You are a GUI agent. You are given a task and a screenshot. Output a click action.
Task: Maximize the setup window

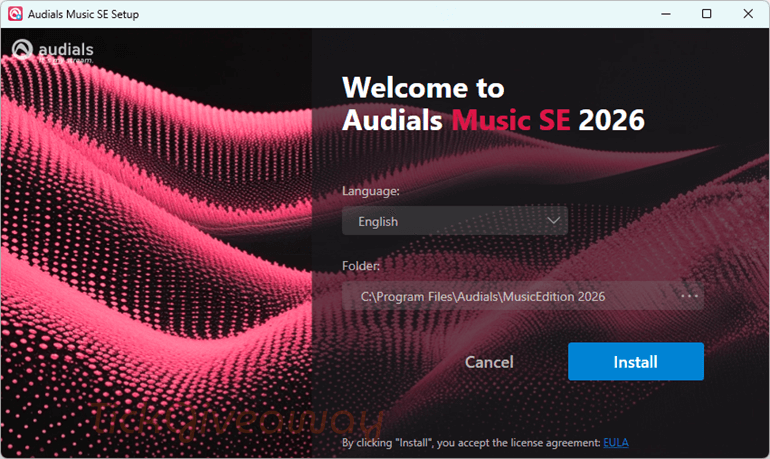point(706,14)
